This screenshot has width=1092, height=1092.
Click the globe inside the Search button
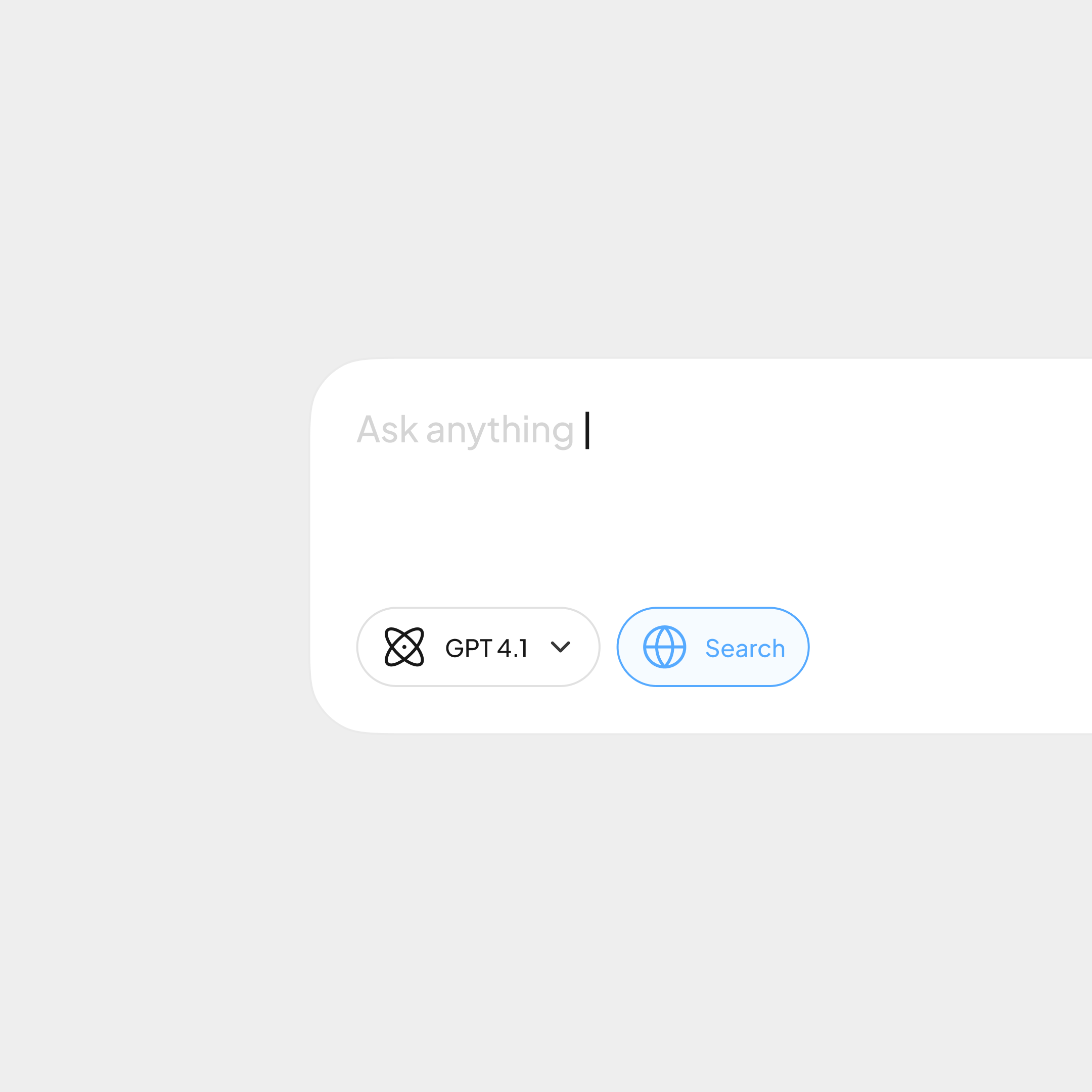(x=665, y=648)
